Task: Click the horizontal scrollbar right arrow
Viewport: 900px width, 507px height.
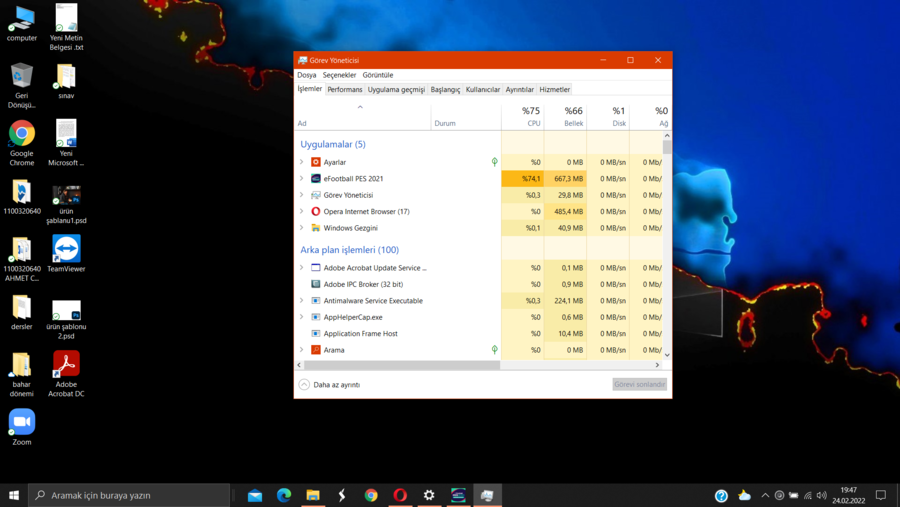Action: point(658,365)
